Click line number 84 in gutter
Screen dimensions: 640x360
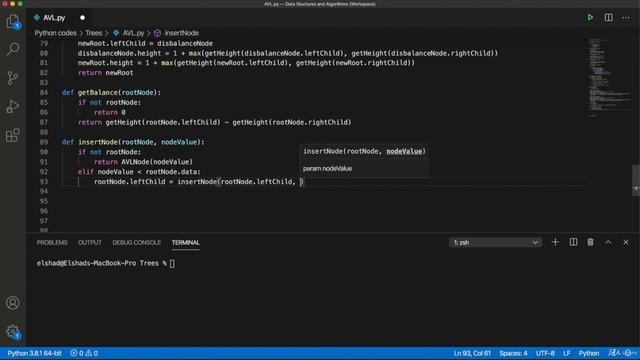pos(44,92)
